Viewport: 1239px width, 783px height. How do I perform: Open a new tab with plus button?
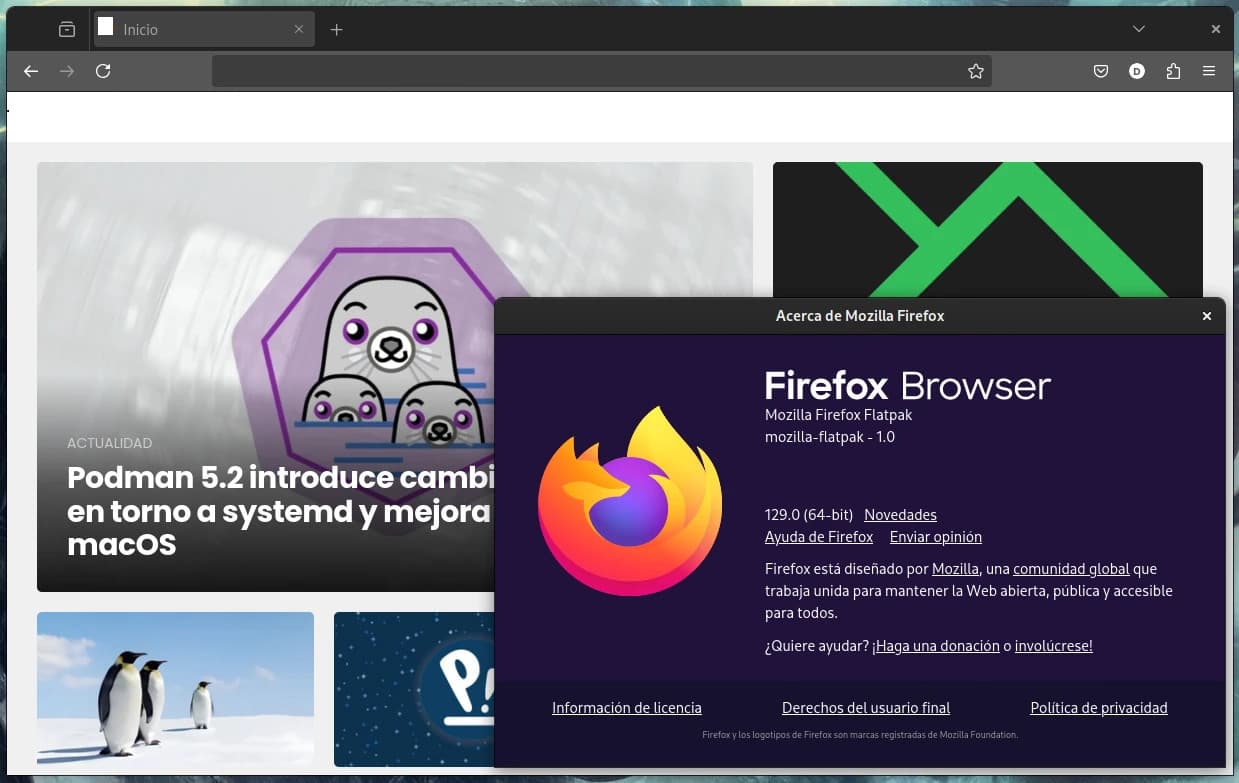(x=337, y=30)
